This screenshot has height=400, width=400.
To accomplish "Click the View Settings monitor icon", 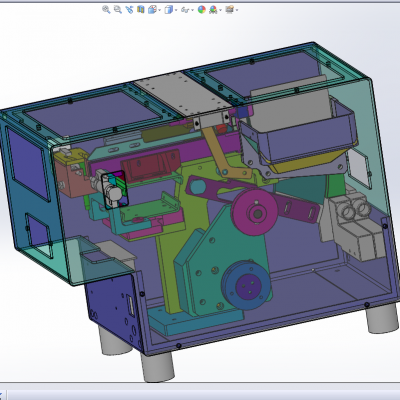I will click(x=229, y=10).
